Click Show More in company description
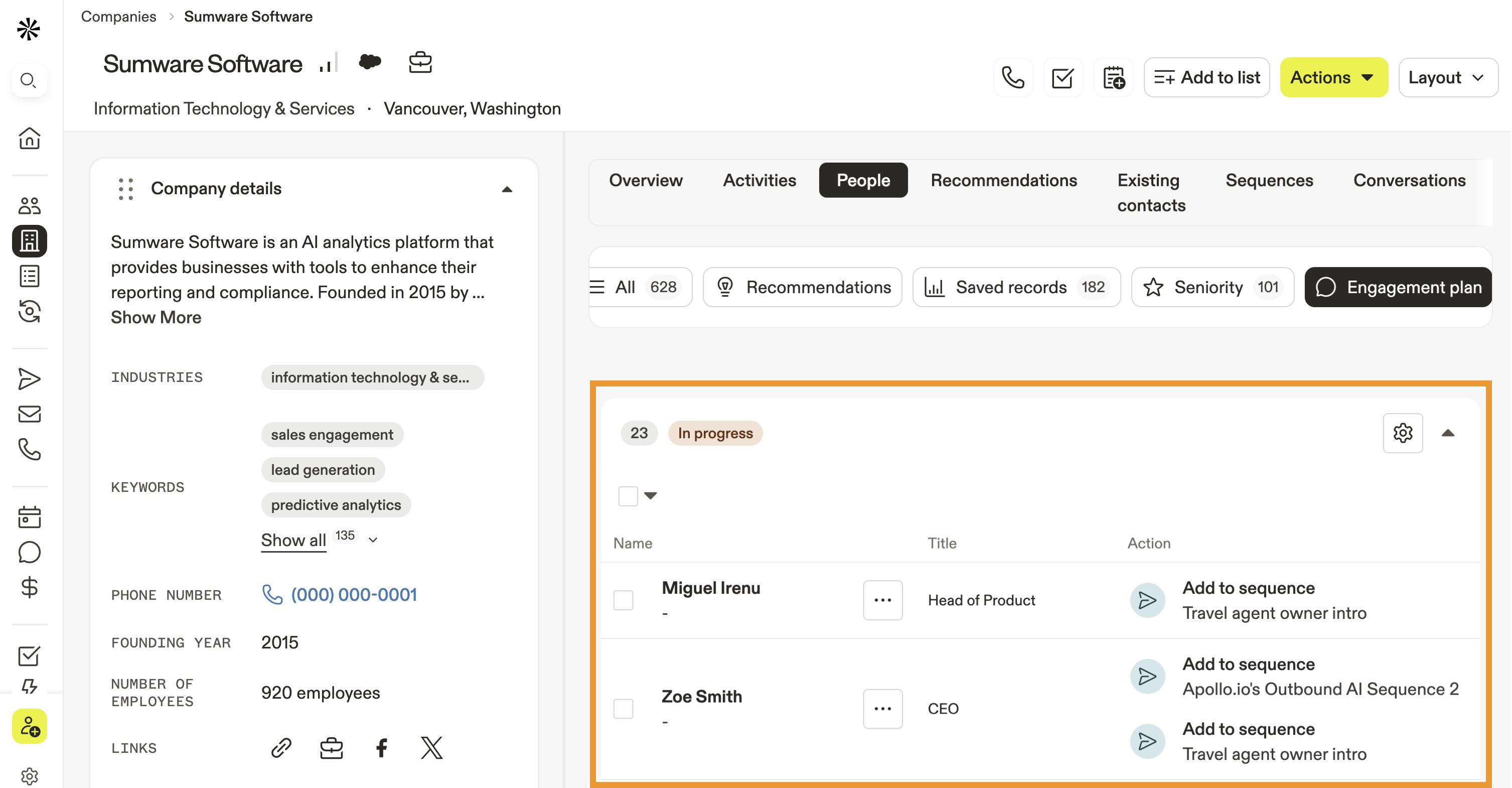The height and width of the screenshot is (788, 1512). point(156,317)
